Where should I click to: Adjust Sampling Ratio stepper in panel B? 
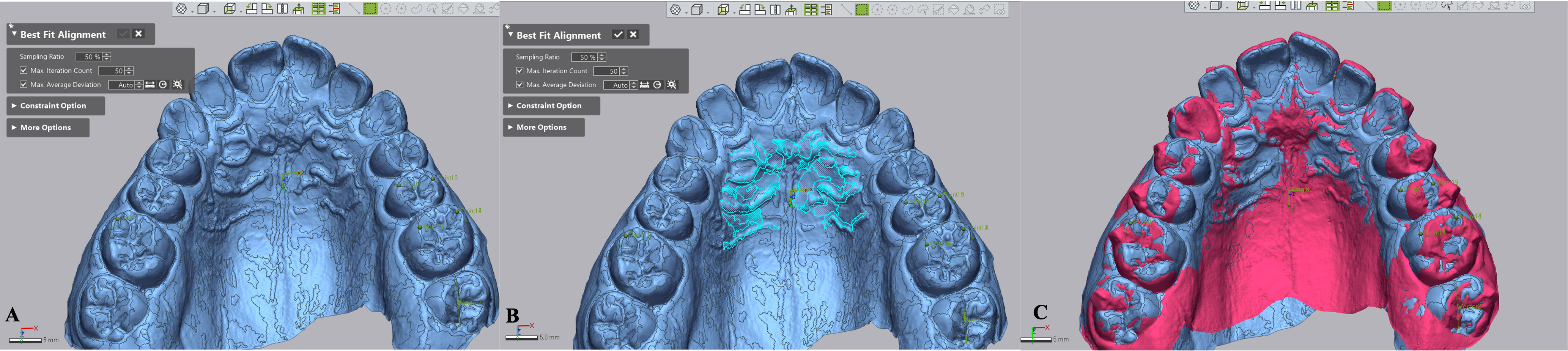tap(602, 57)
